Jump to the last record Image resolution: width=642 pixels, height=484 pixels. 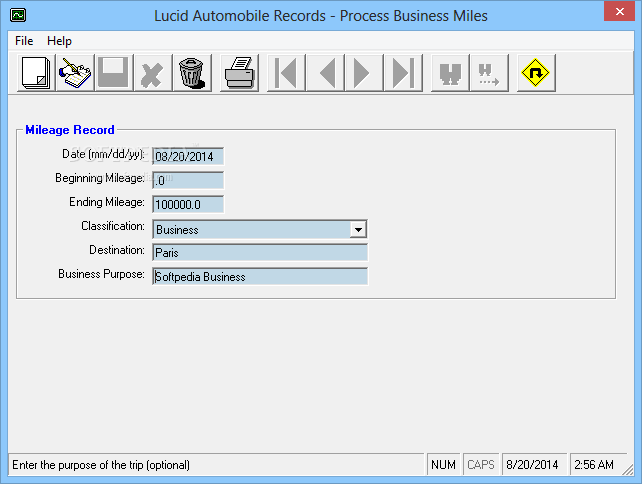(403, 73)
